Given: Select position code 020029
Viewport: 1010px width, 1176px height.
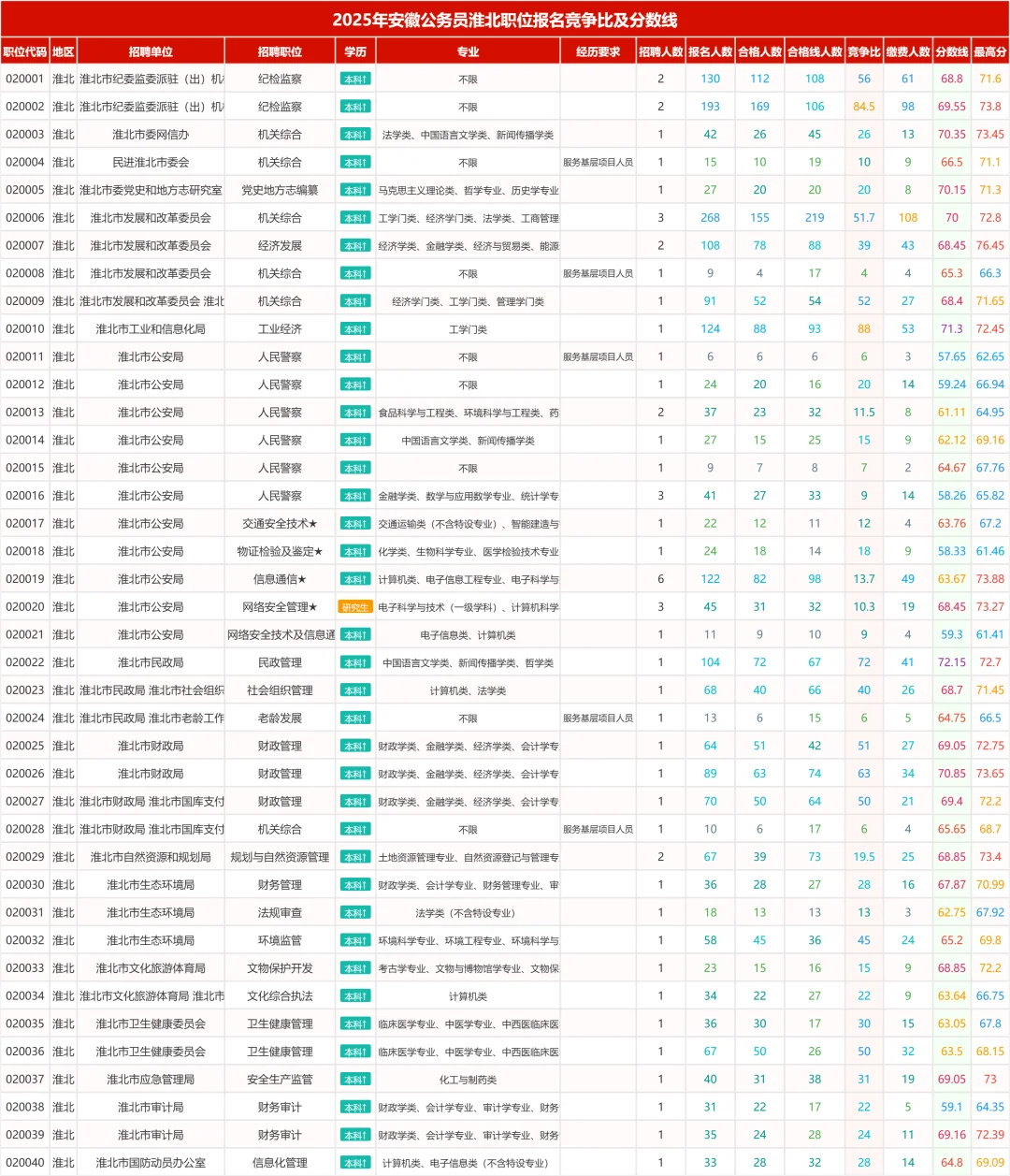Looking at the screenshot, I should point(25,857).
